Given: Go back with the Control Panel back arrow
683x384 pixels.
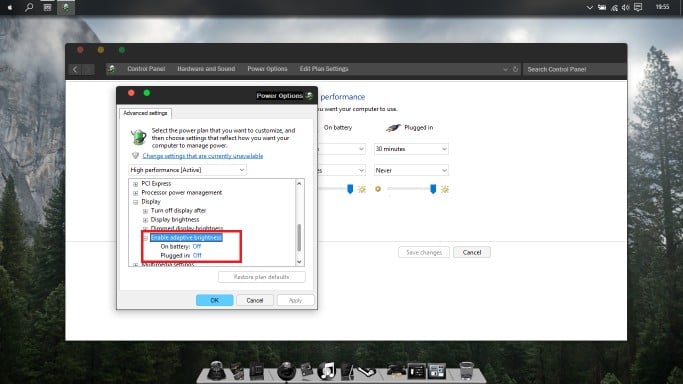Looking at the screenshot, I should tap(75, 69).
